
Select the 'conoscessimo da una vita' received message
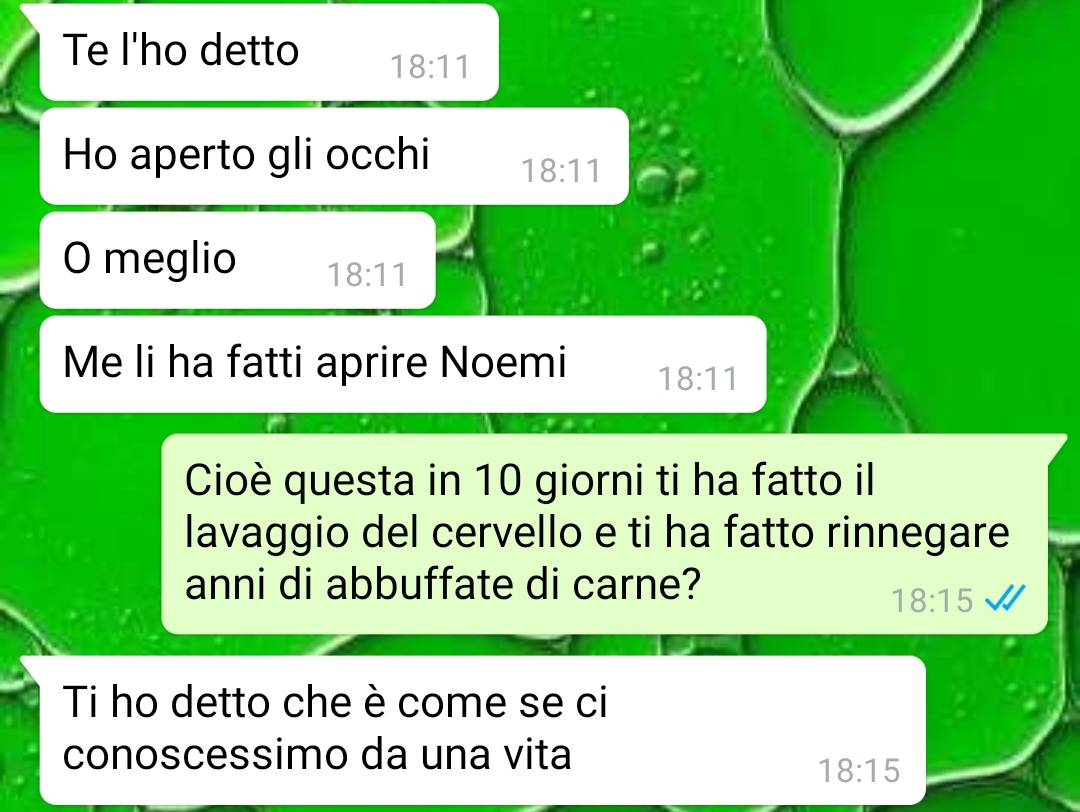click(482, 730)
